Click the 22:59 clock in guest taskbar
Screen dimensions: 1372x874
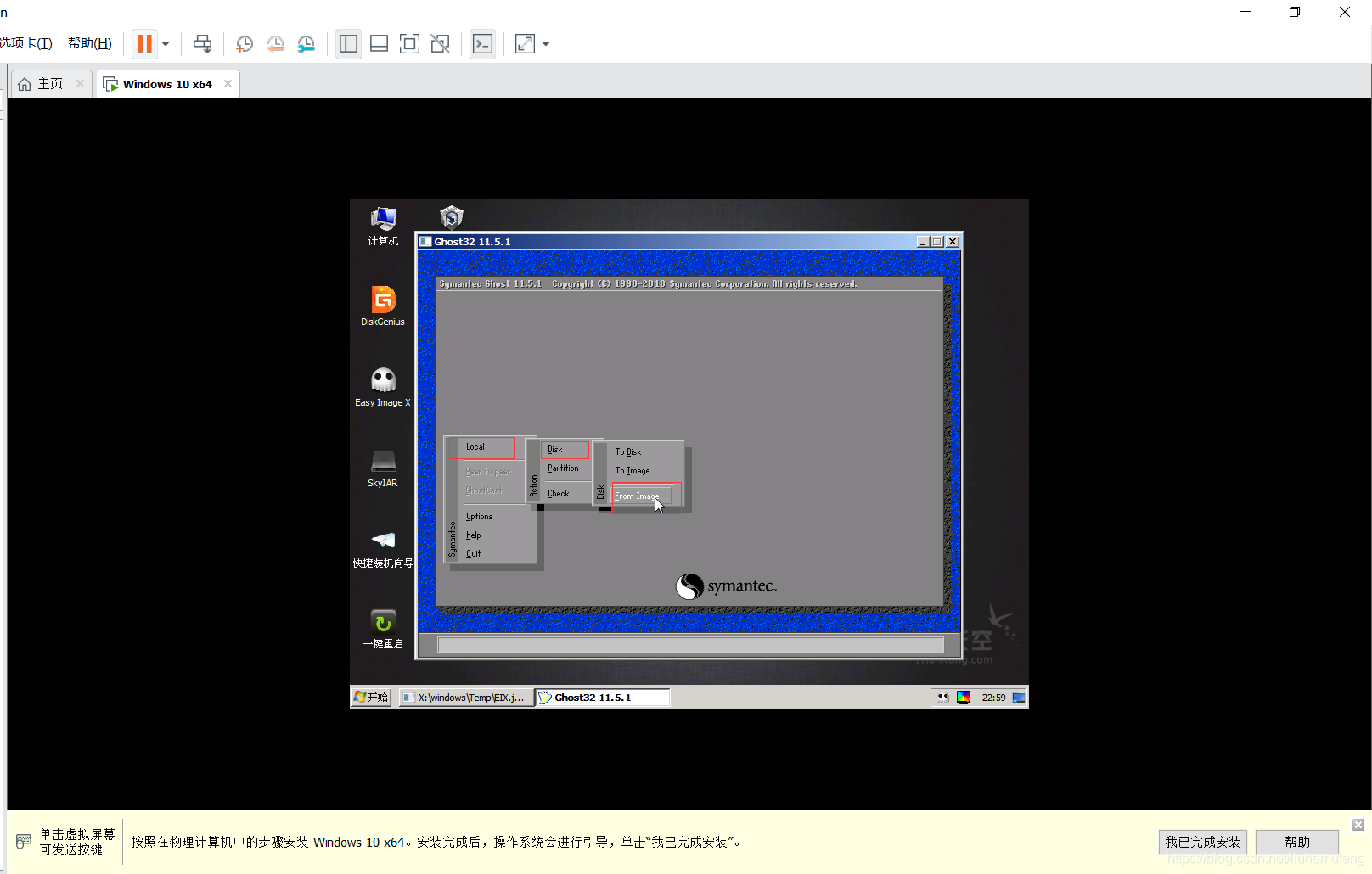993,698
